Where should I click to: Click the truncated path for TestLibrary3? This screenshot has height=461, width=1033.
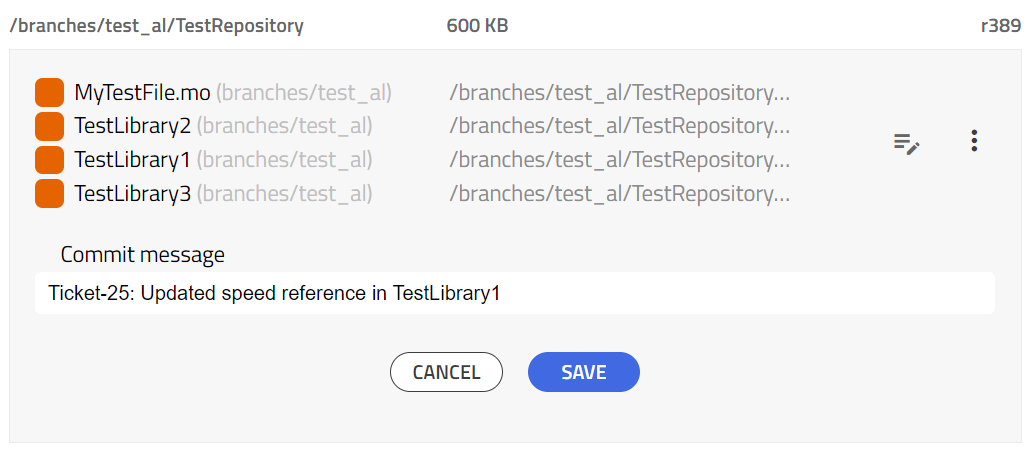[x=619, y=194]
